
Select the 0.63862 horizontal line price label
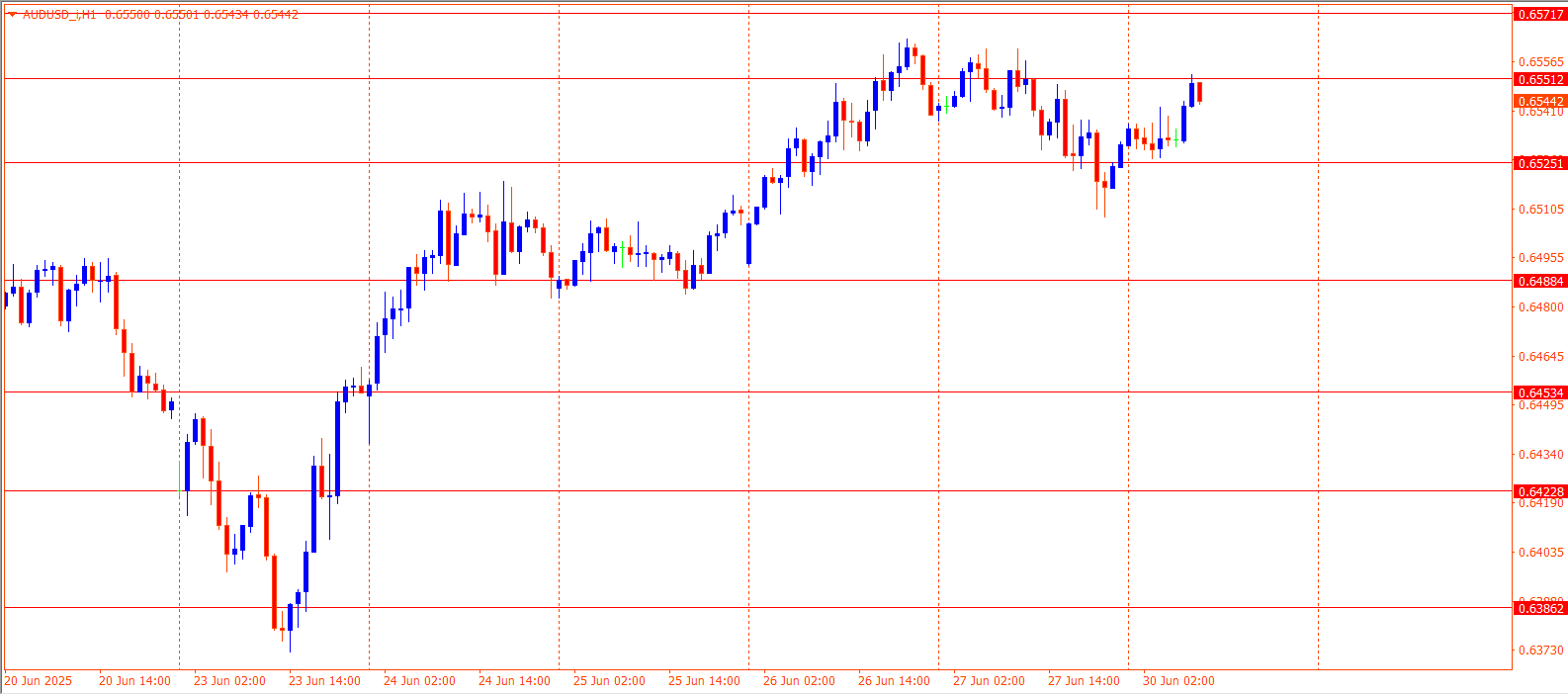(1540, 608)
